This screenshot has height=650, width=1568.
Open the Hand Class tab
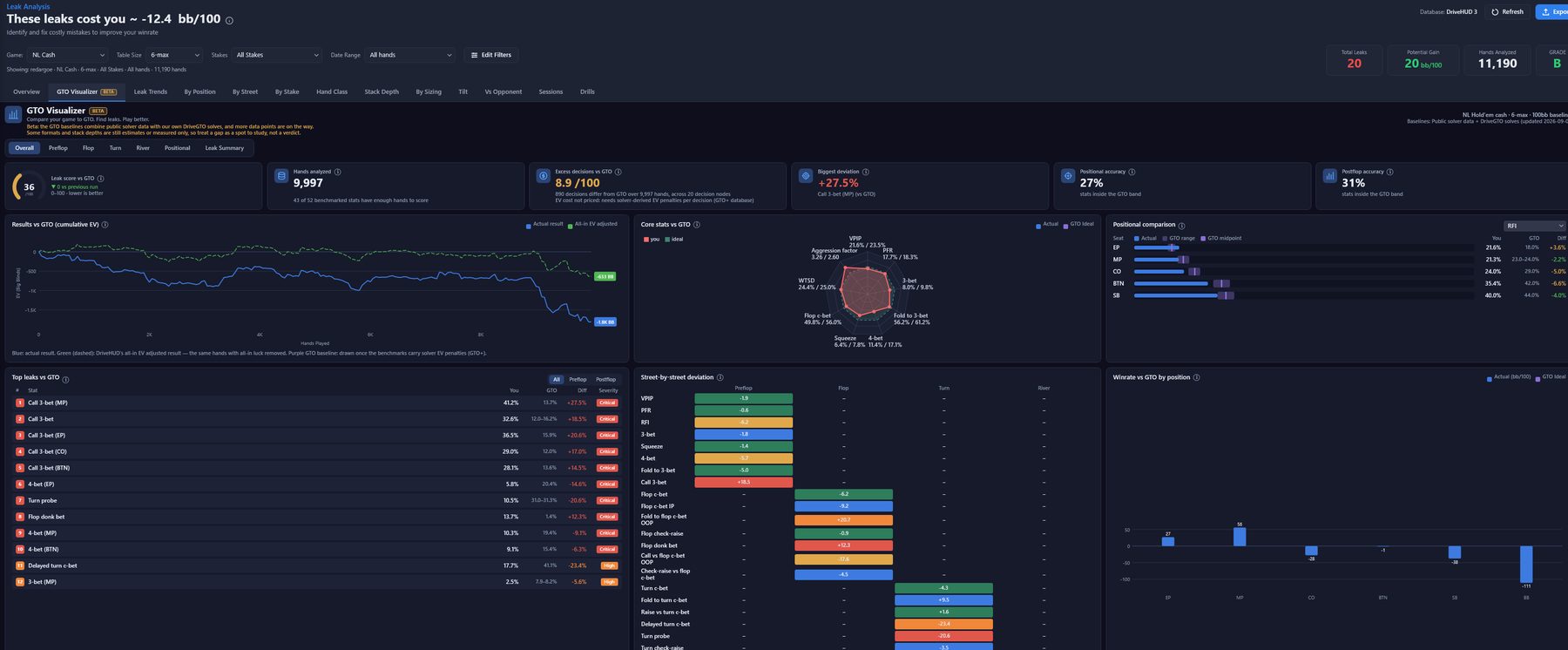332,91
